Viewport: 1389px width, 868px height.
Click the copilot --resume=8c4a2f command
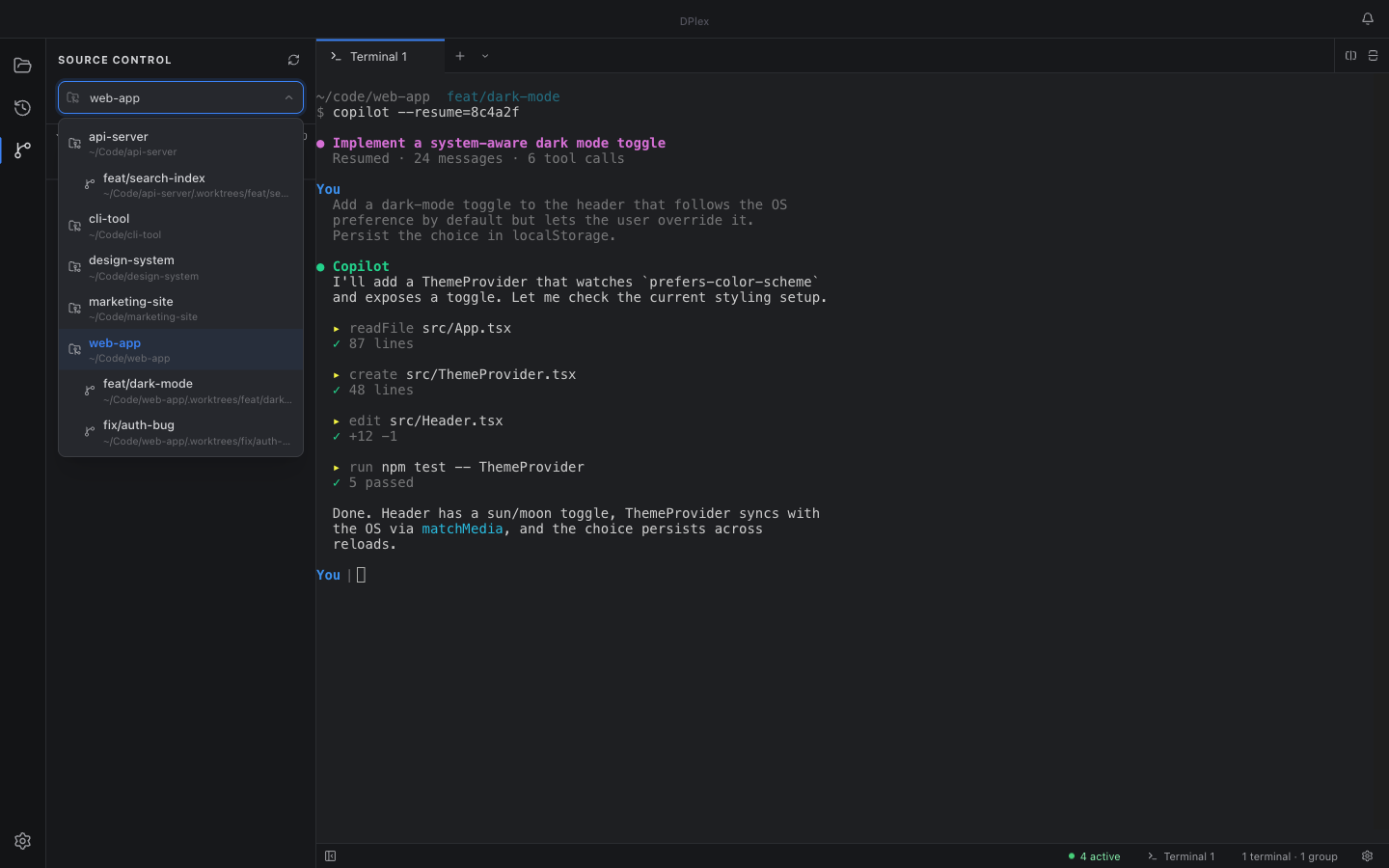tap(425, 112)
